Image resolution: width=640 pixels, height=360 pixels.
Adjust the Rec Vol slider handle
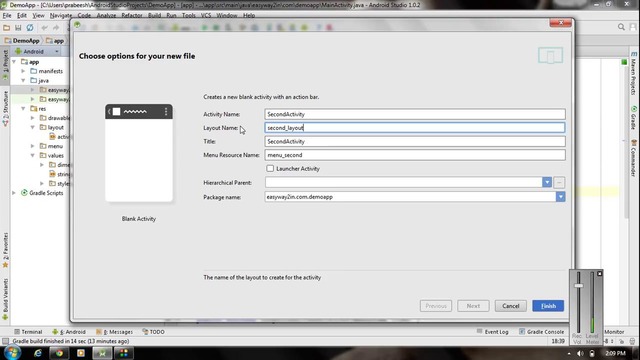pyautogui.click(x=578, y=286)
